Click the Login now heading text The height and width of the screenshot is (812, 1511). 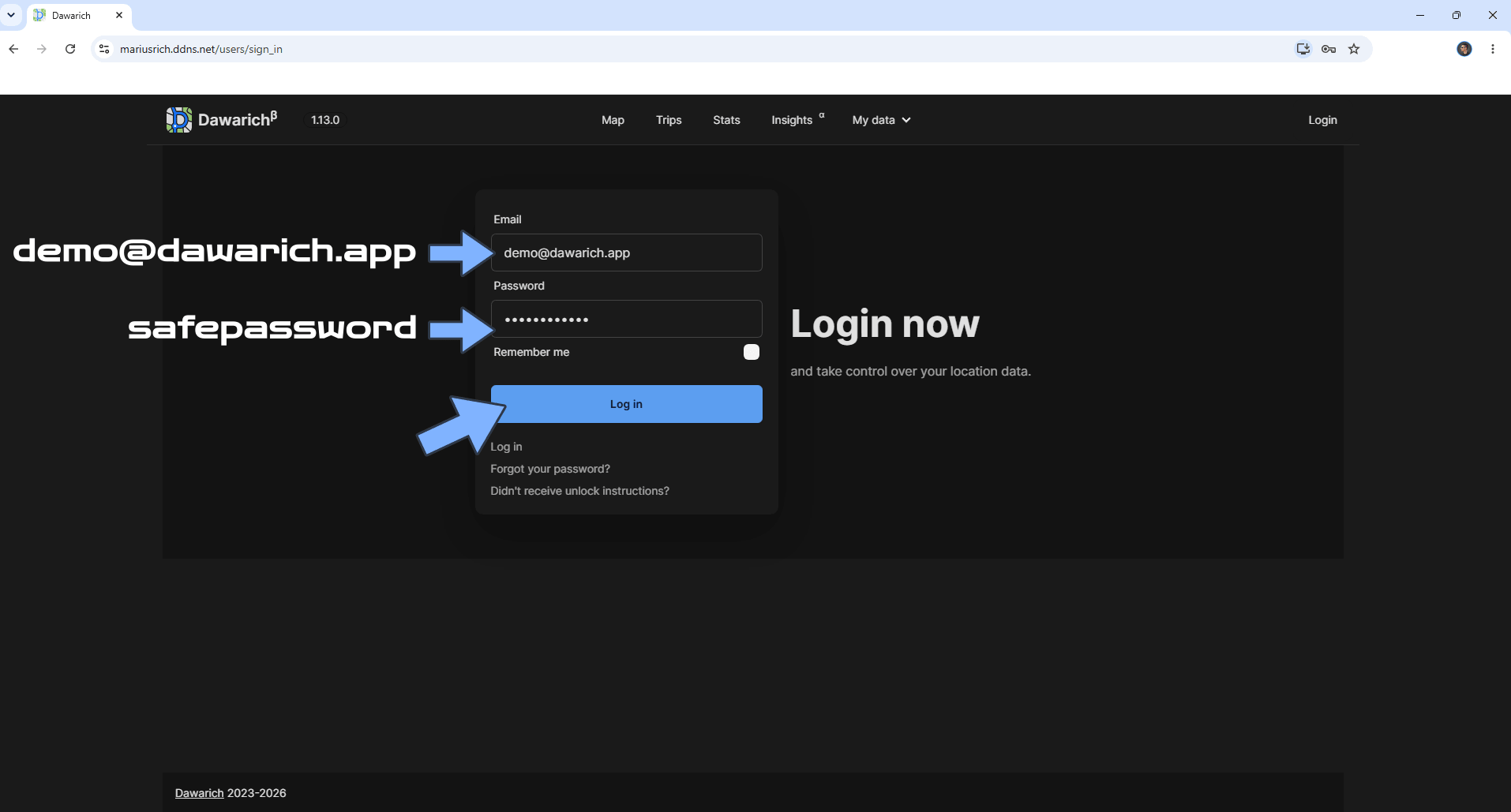click(x=885, y=324)
